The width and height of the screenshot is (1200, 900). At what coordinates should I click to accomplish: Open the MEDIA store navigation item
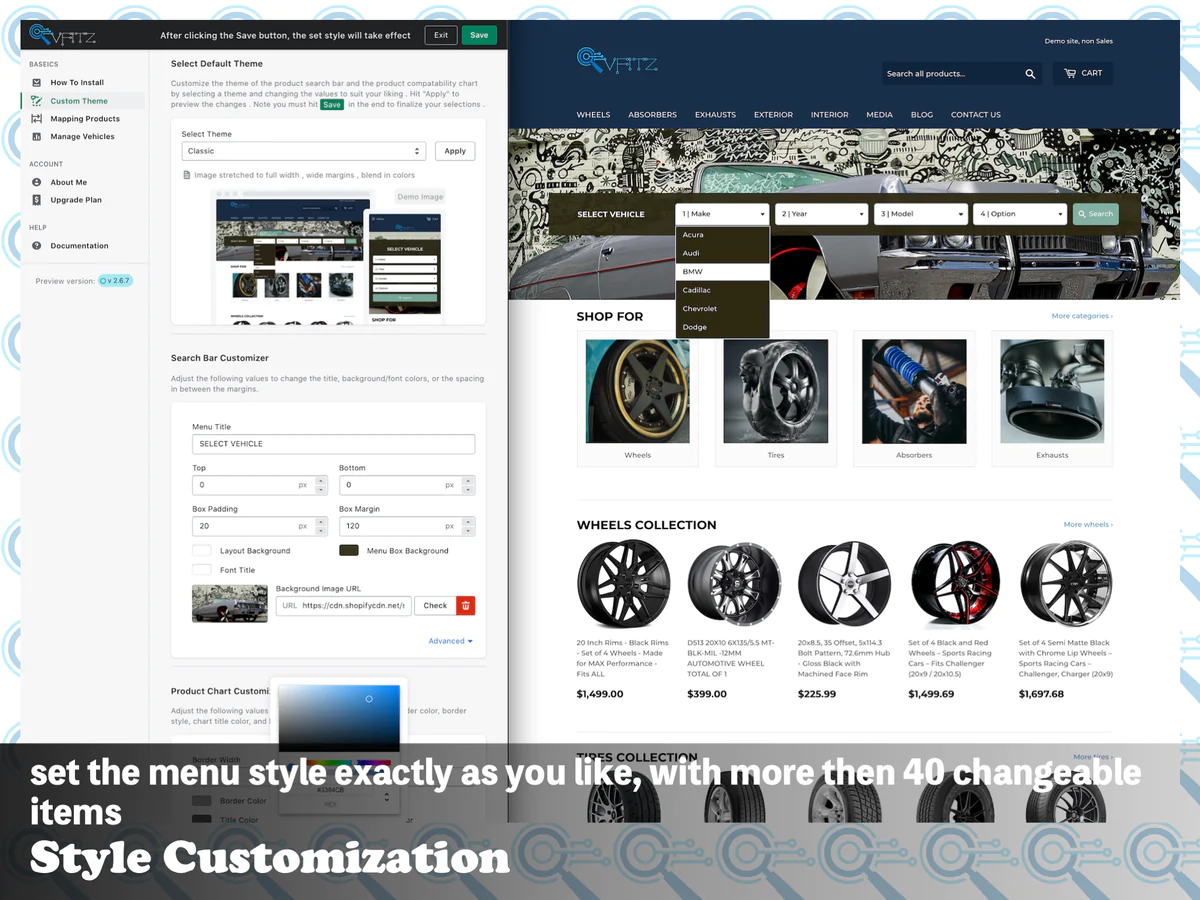pyautogui.click(x=879, y=115)
